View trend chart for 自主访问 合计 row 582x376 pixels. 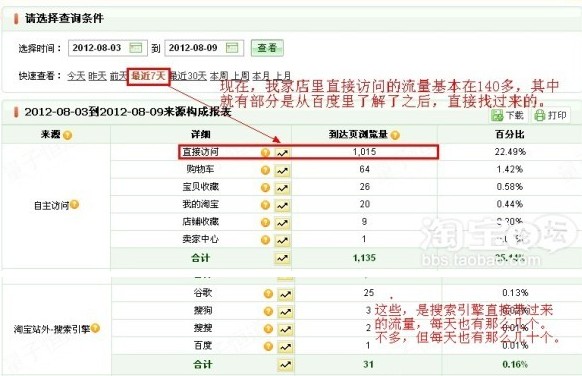282,258
